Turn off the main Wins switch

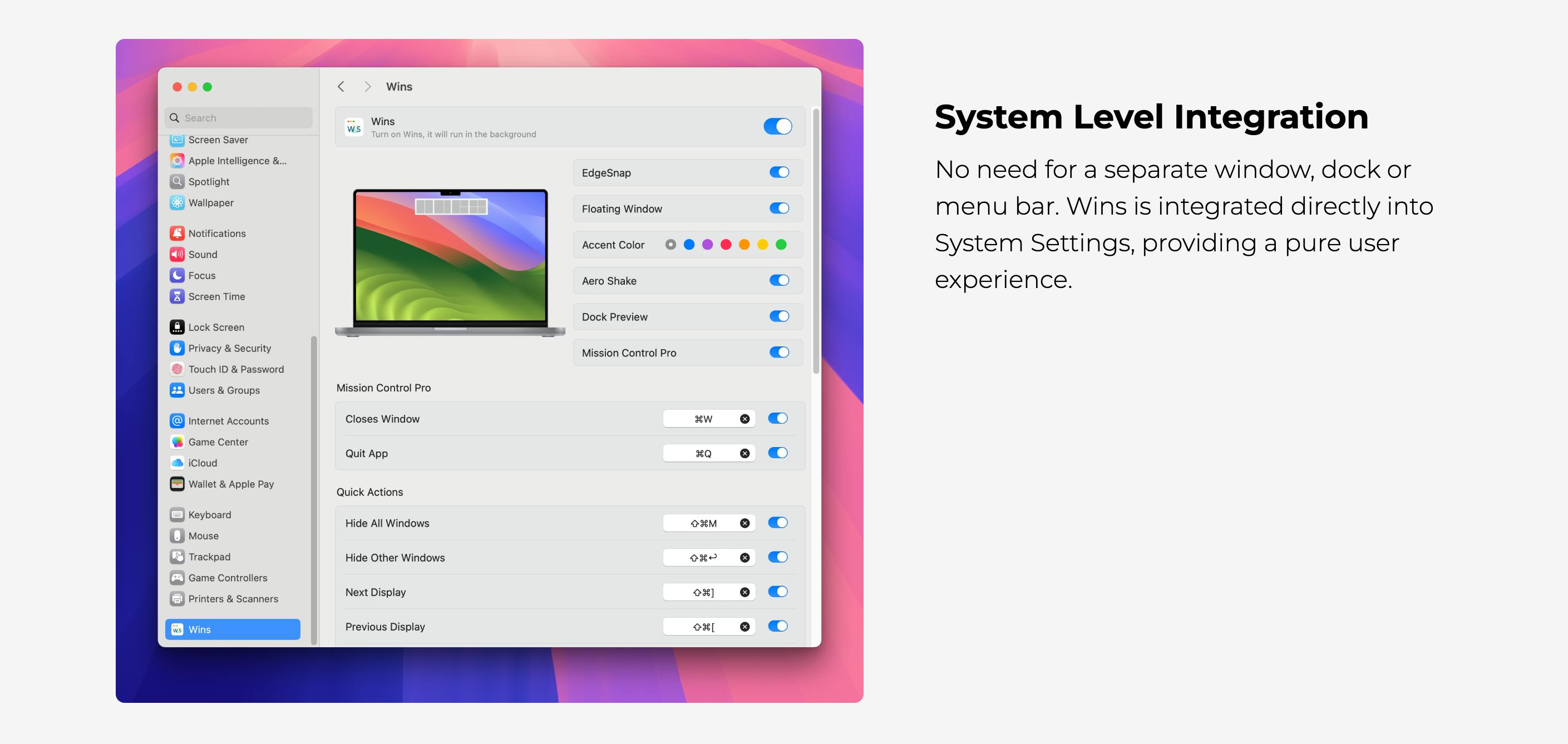click(778, 126)
